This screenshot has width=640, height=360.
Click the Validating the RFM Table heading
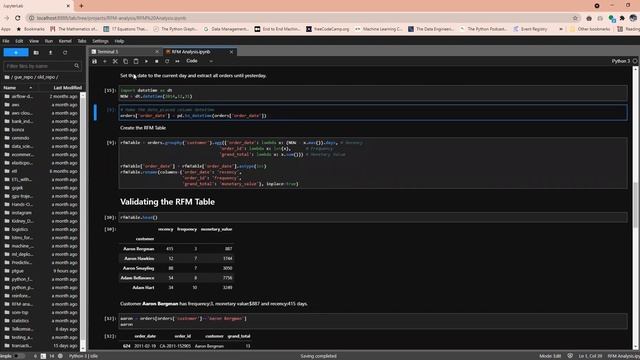[167, 202]
